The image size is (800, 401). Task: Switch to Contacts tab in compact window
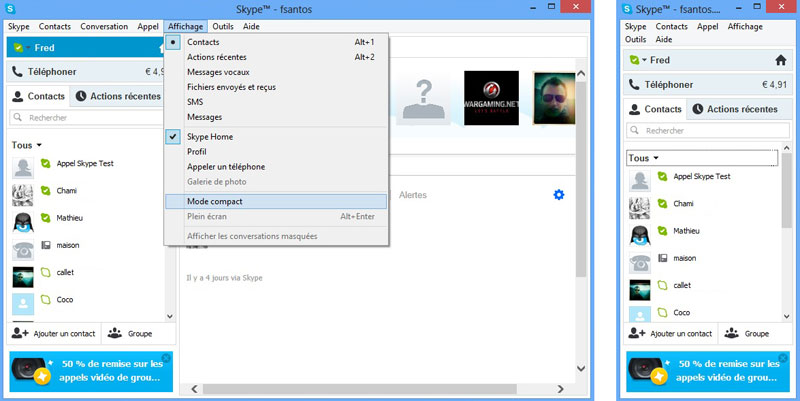pos(656,109)
